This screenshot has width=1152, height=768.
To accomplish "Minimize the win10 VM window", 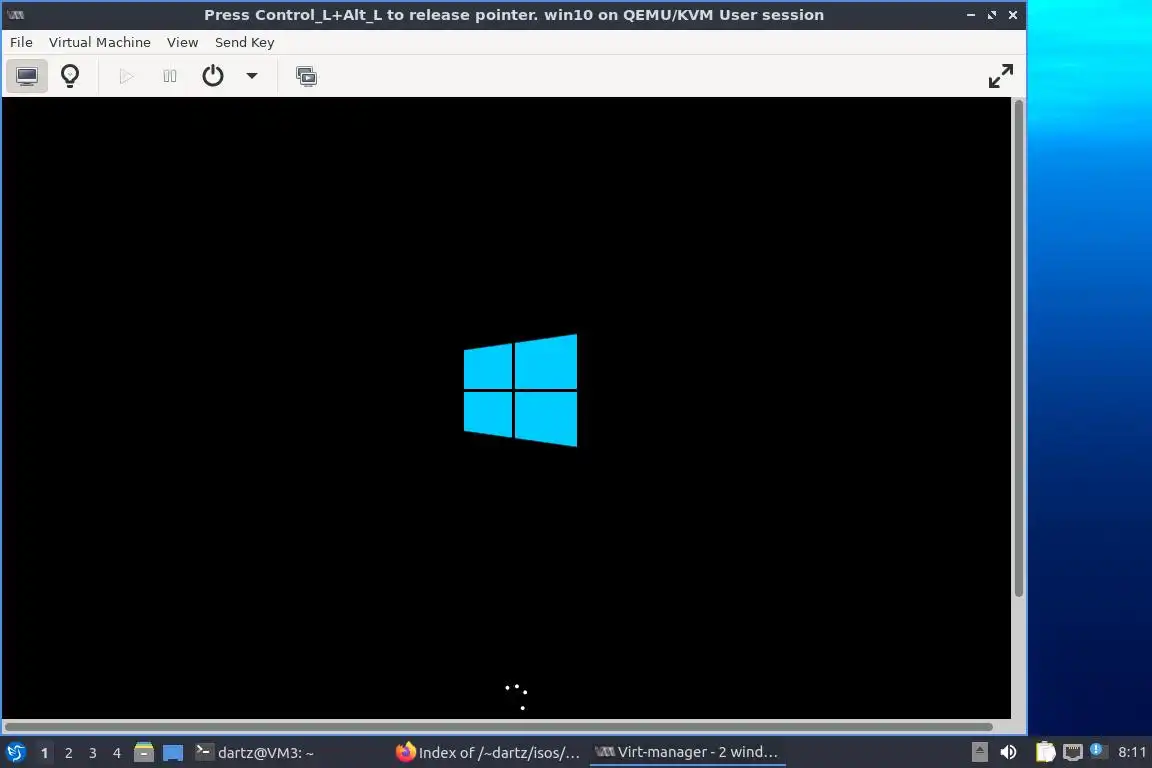I will (x=971, y=15).
